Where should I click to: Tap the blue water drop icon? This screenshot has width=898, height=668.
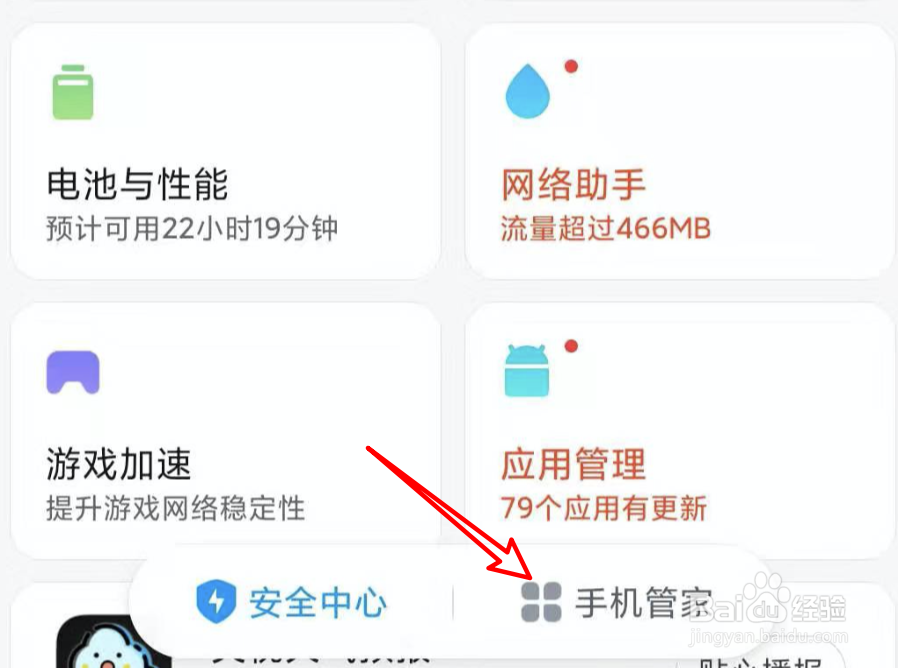click(527, 91)
